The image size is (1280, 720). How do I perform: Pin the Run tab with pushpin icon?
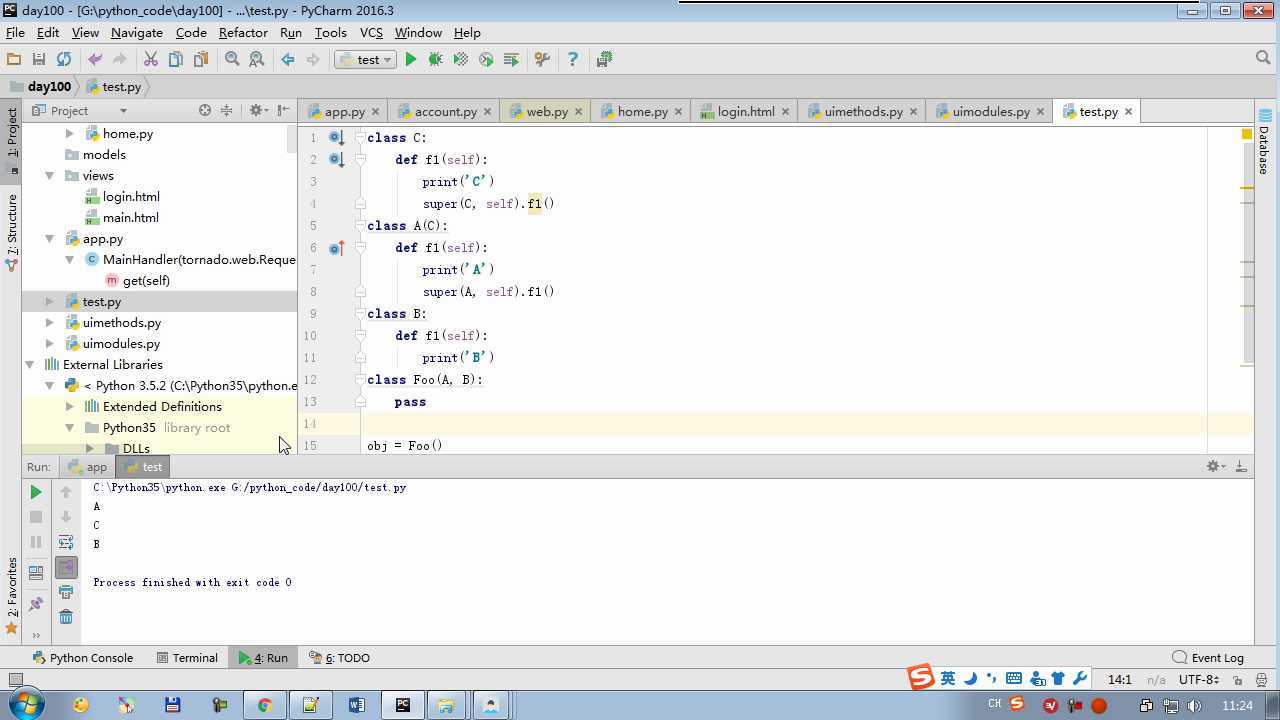point(36,604)
